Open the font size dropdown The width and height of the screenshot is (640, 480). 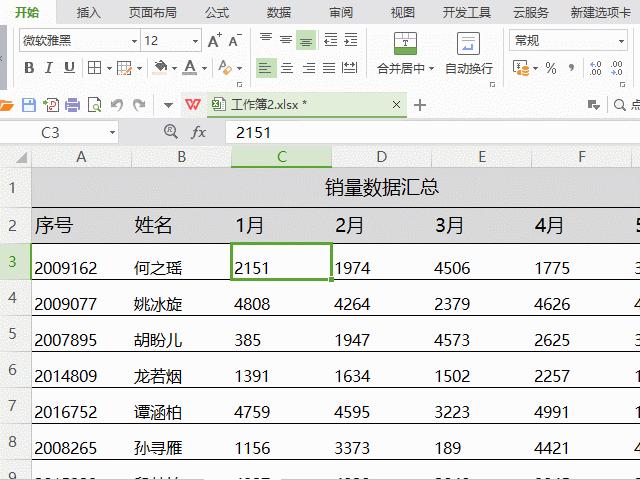[x=195, y=41]
